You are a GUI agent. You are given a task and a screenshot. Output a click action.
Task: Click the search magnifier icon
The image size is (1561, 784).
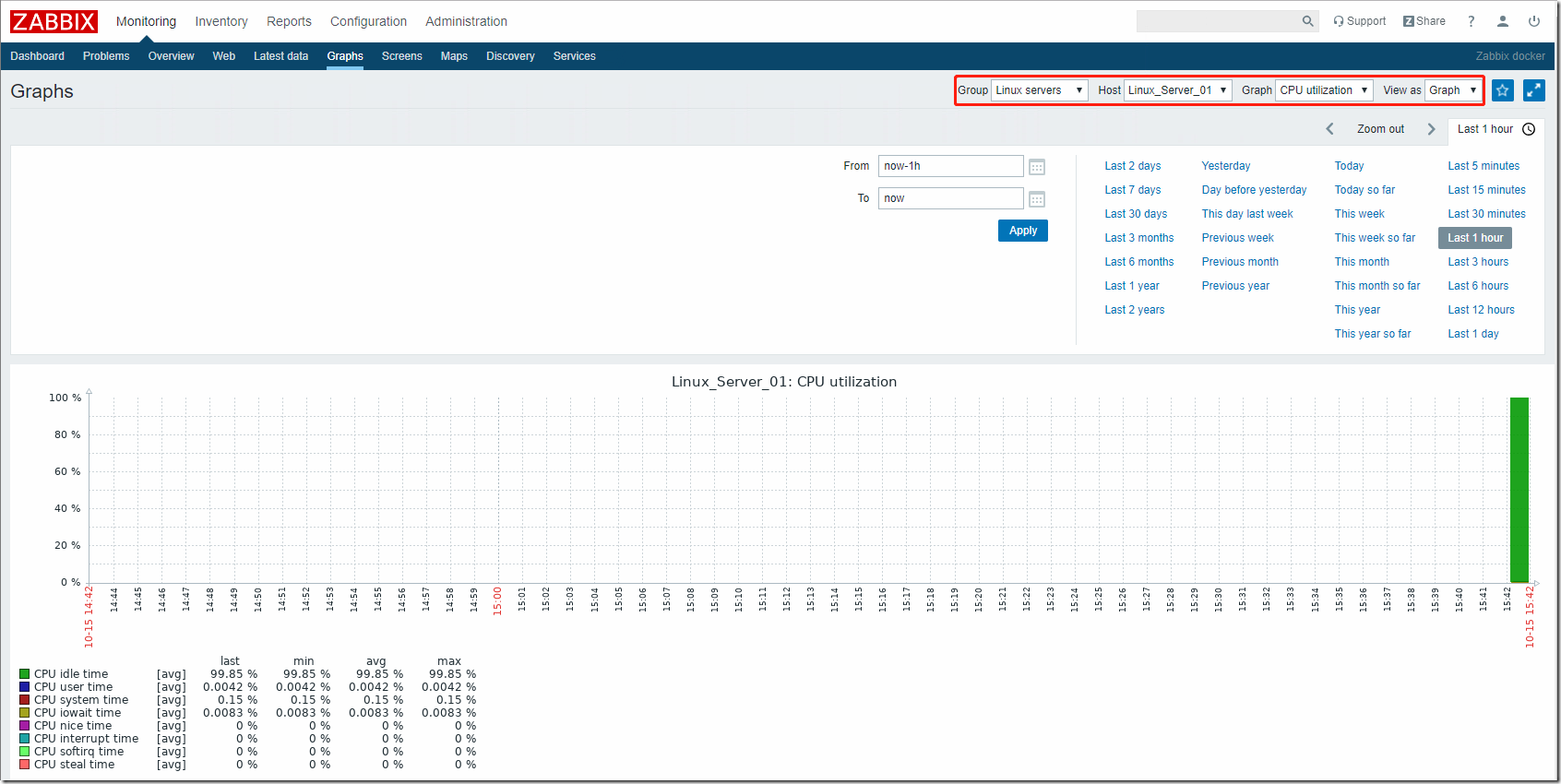1307,21
